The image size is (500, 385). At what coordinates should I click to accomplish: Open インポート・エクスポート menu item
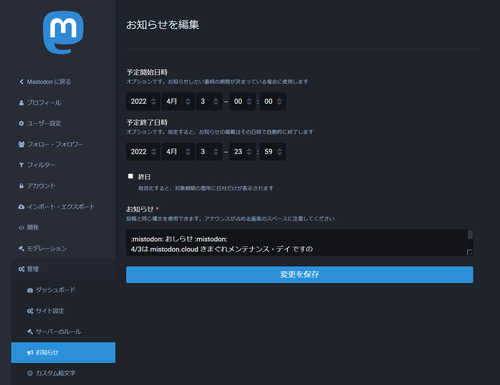(63, 207)
